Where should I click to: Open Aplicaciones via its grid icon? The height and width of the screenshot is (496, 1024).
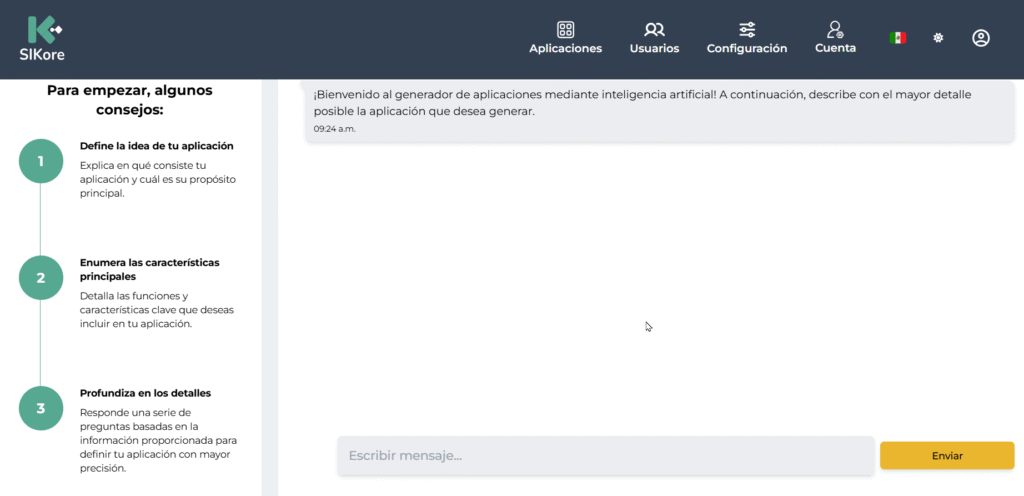click(x=565, y=30)
